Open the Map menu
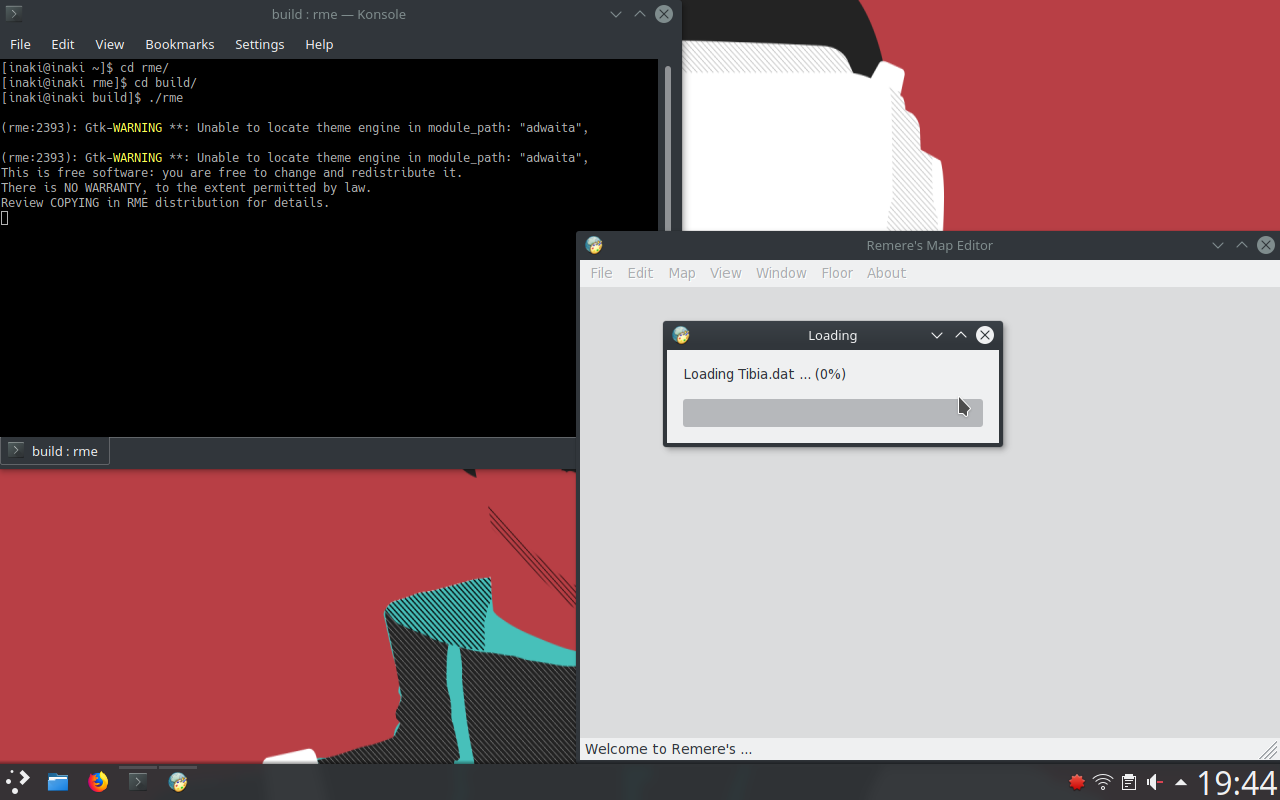Screen dimensions: 1280x800 tap(682, 273)
